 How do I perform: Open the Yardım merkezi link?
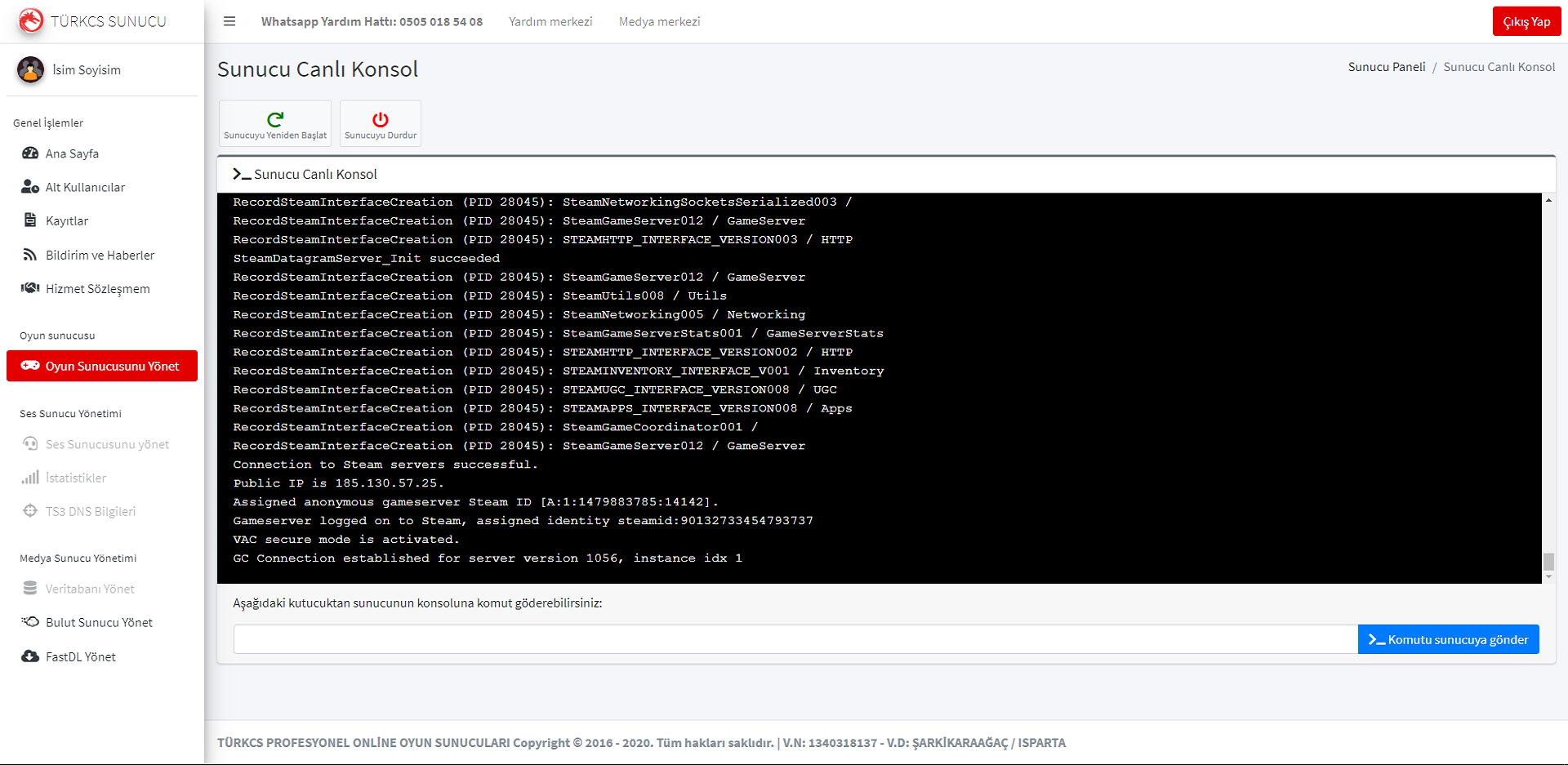[550, 21]
